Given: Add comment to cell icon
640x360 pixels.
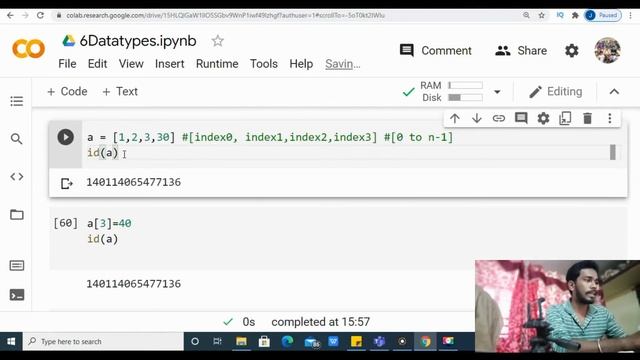Looking at the screenshot, I should pos(521,118).
